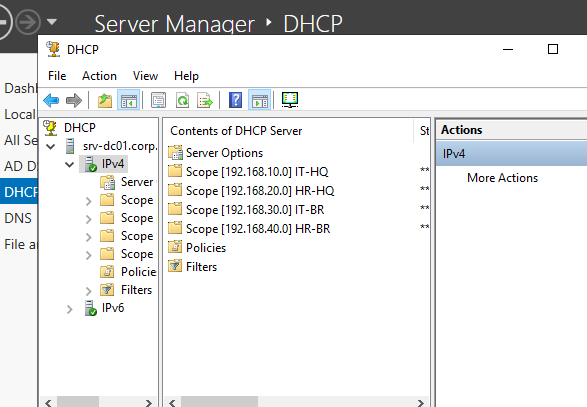Click right arrow of contents pane scrollbar
The width and height of the screenshot is (587, 407).
(421, 403)
